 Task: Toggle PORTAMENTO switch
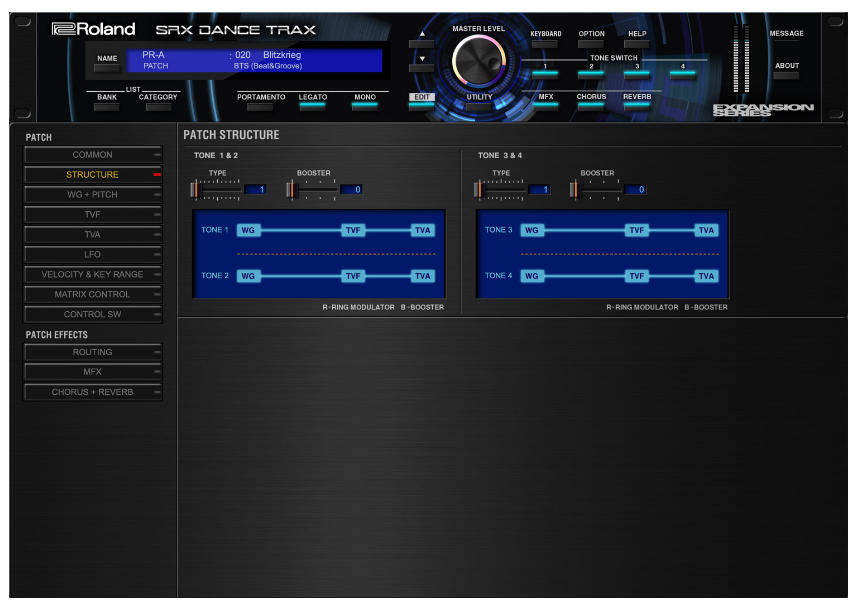tap(260, 107)
